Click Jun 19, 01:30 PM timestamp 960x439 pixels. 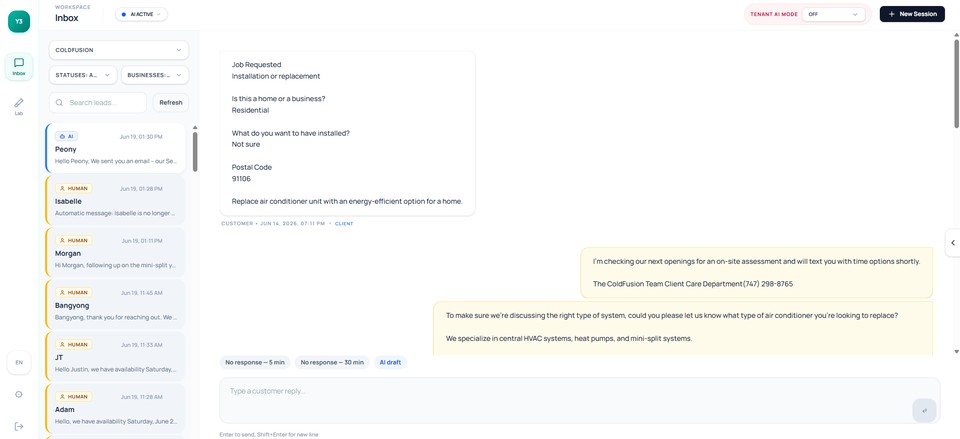[141, 137]
